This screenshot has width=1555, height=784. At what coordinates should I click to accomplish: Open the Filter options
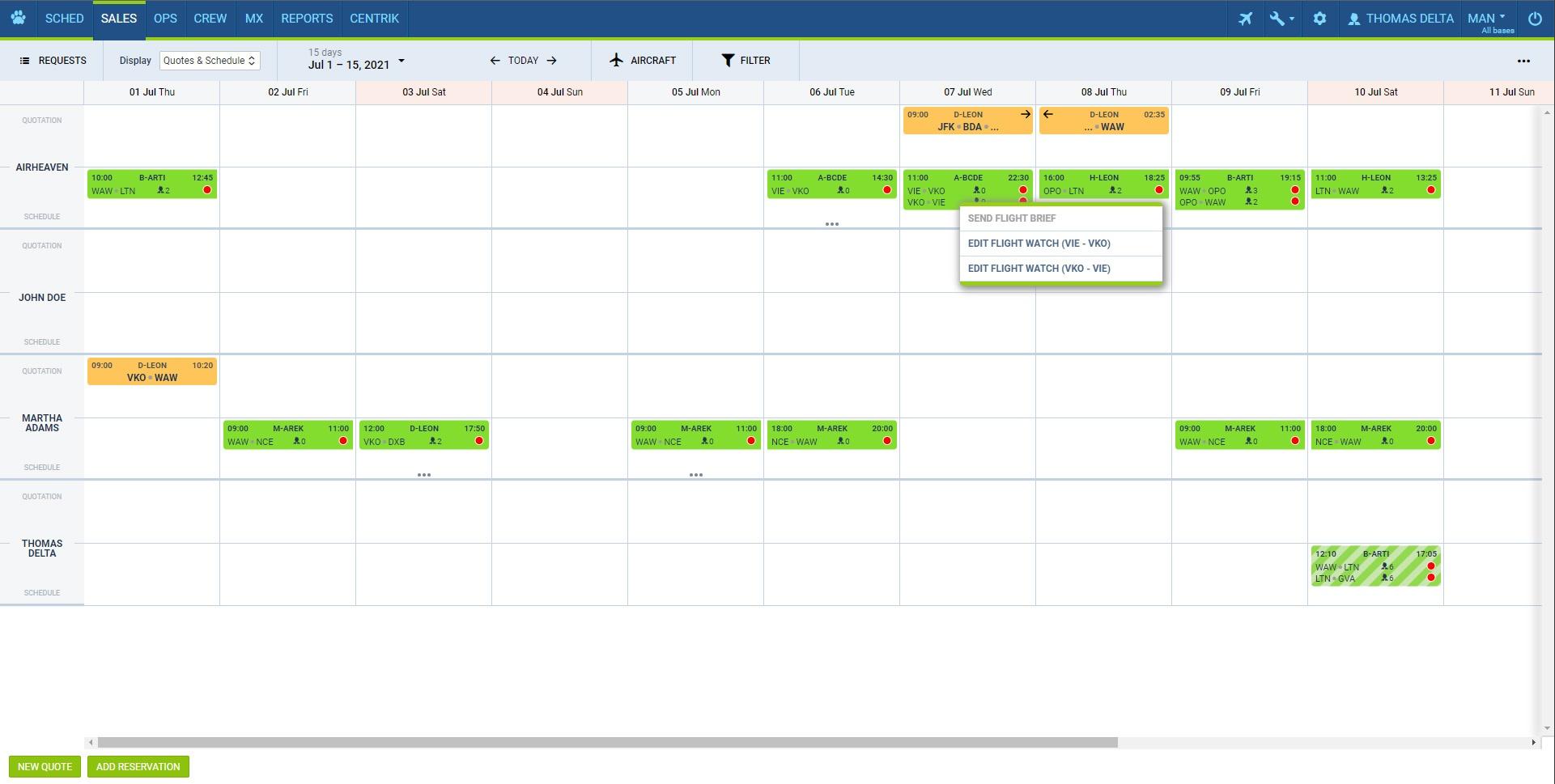point(746,61)
